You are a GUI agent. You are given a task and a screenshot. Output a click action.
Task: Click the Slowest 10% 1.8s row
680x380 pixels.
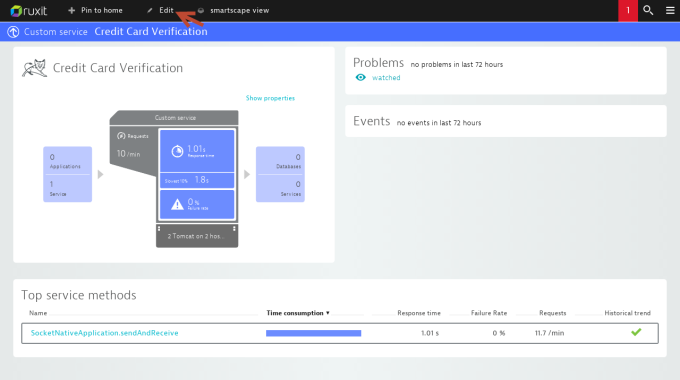coord(197,180)
